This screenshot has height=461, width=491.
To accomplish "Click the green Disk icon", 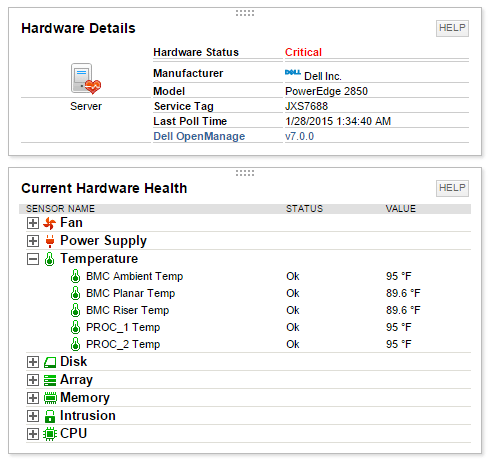I will pos(50,362).
